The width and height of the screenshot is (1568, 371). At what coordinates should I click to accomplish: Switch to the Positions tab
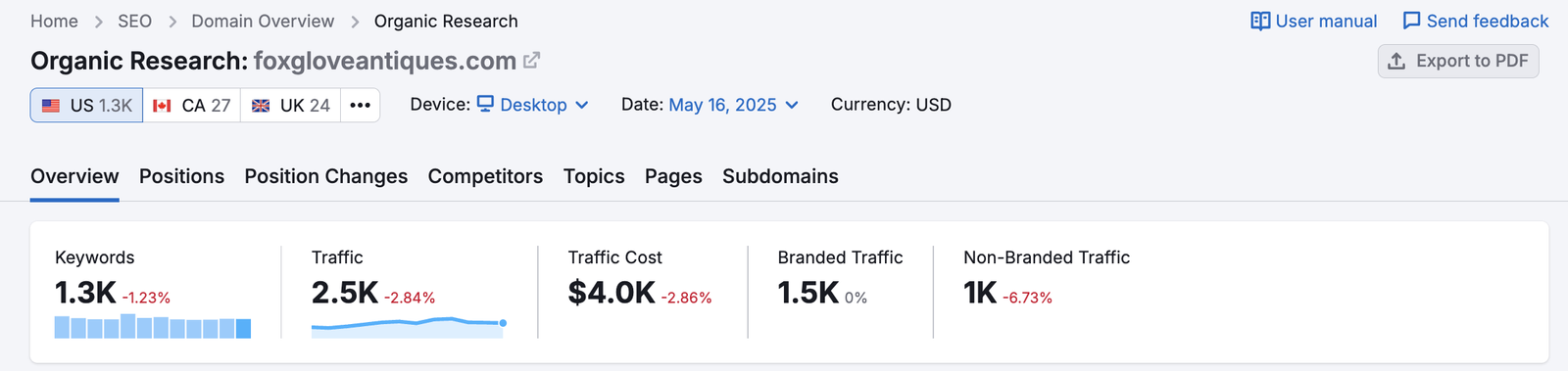coord(181,176)
